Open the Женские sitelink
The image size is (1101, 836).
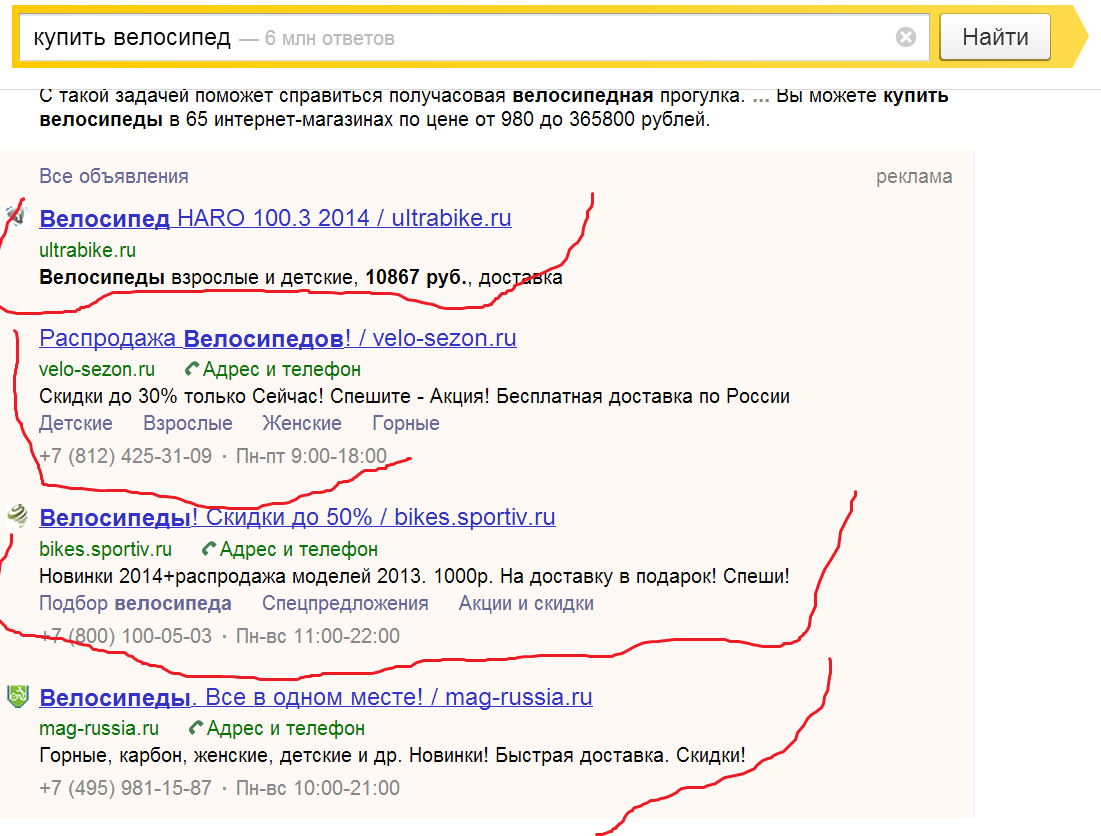302,423
